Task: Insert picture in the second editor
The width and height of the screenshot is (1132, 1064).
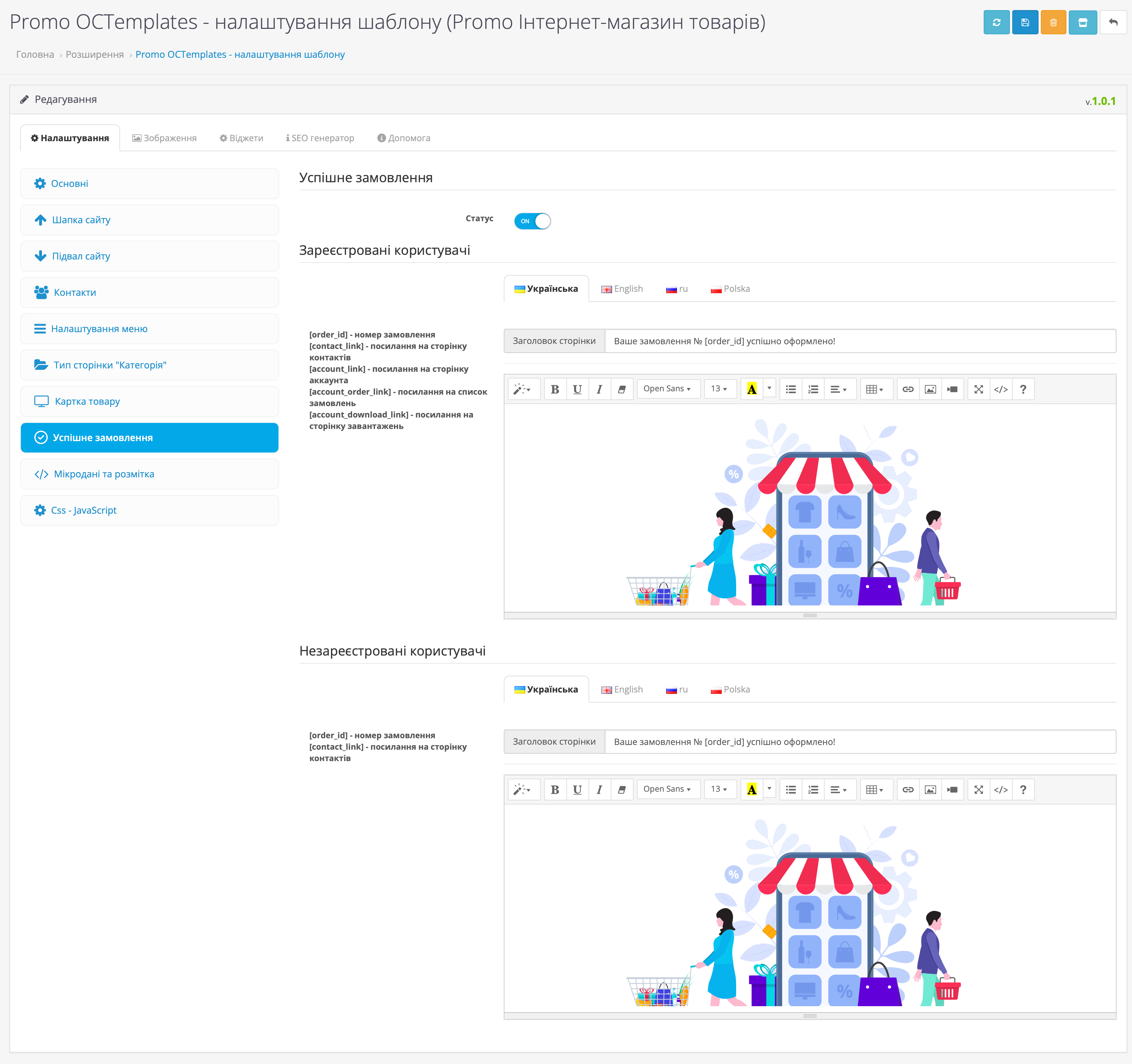Action: (x=930, y=790)
